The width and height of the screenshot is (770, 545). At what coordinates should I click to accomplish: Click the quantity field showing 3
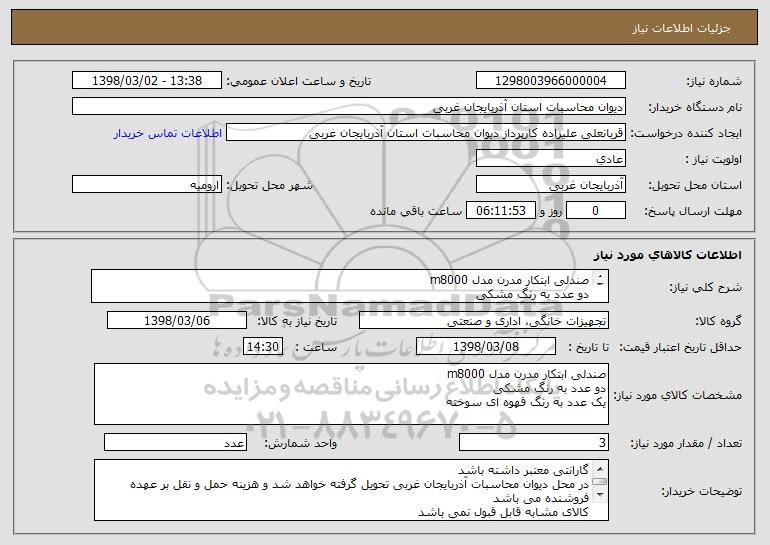[x=534, y=442]
